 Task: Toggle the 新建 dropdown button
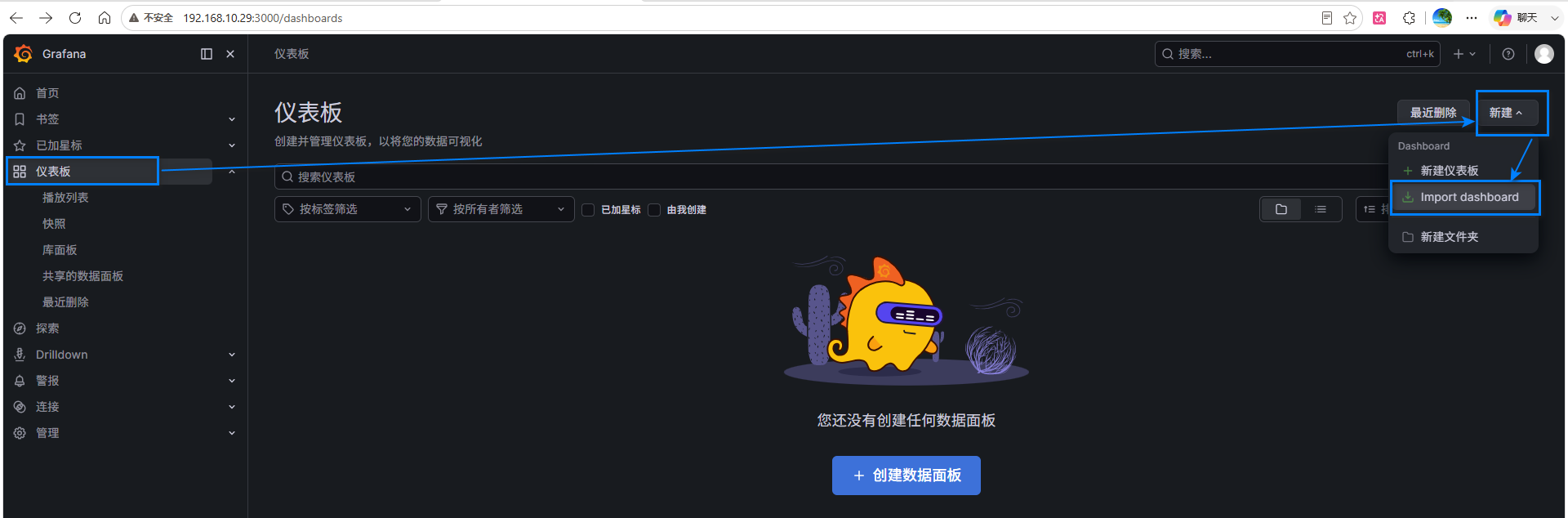point(1506,113)
